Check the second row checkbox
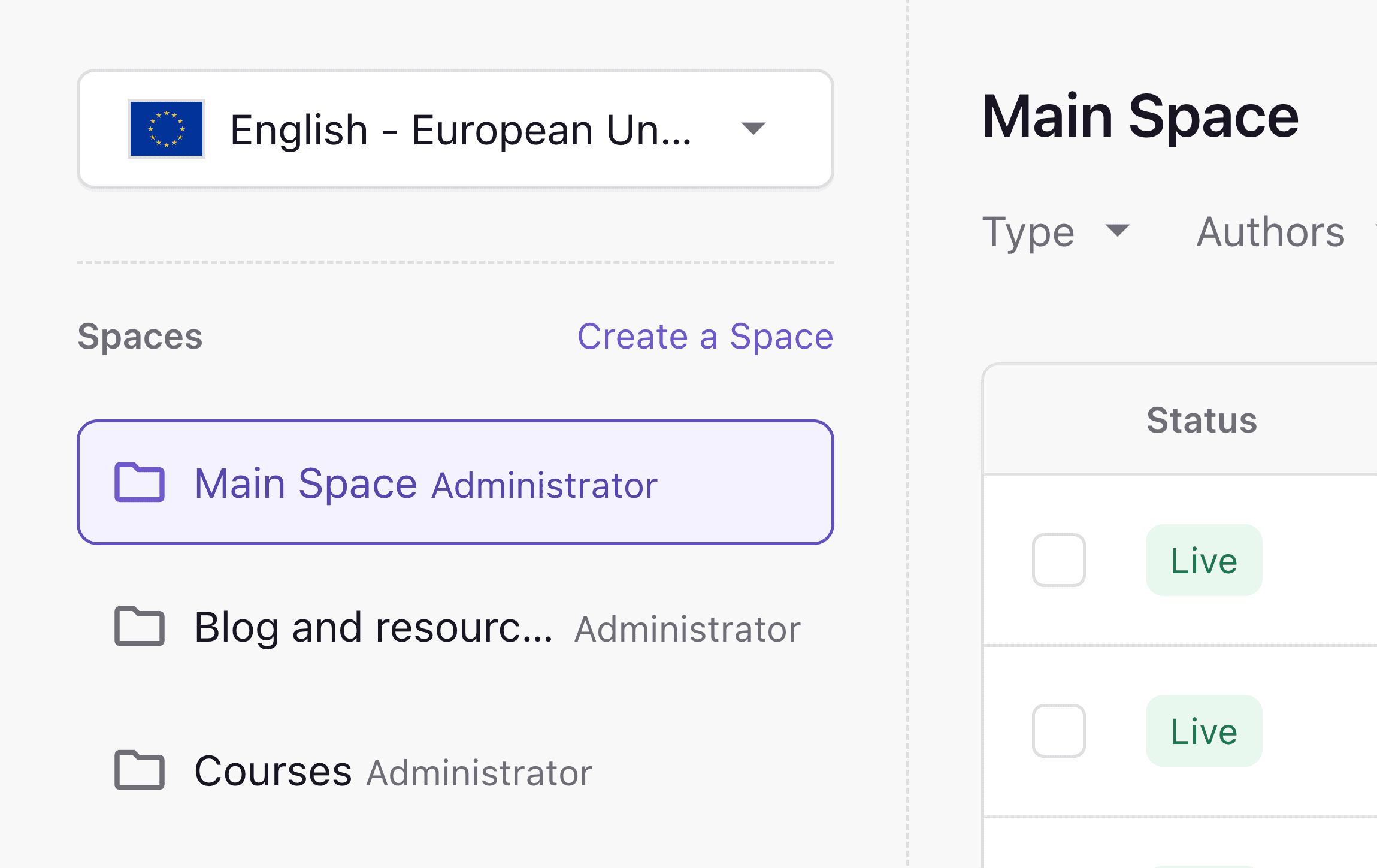The height and width of the screenshot is (868, 1377). point(1058,731)
